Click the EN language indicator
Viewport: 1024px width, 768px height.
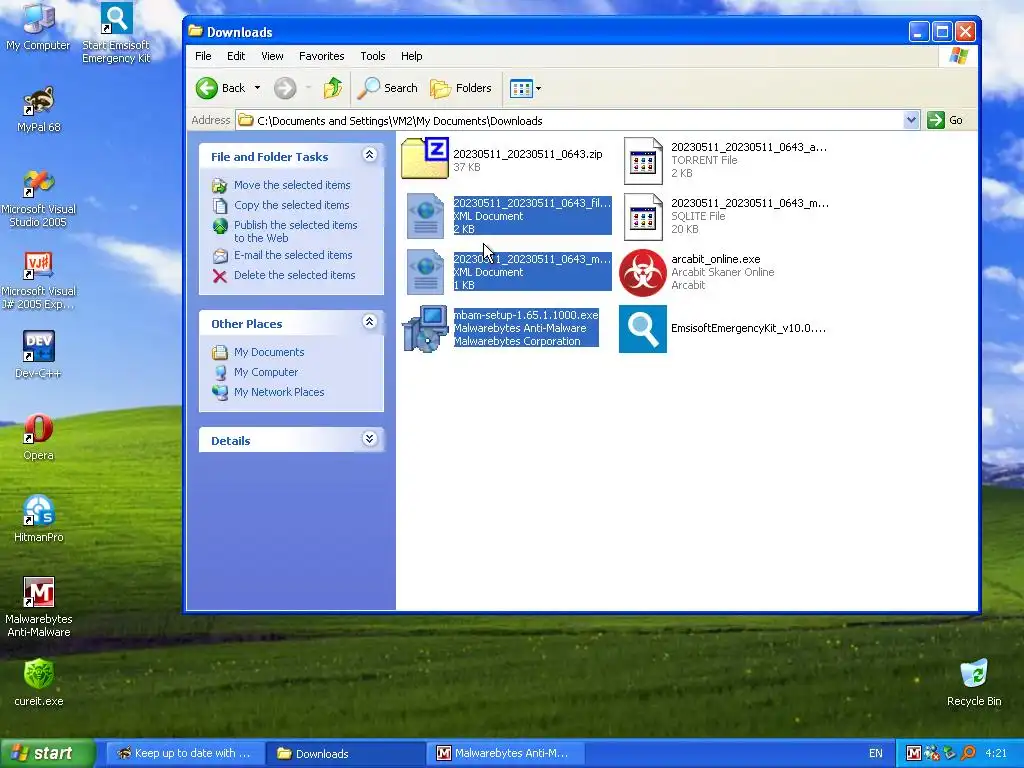(876, 754)
